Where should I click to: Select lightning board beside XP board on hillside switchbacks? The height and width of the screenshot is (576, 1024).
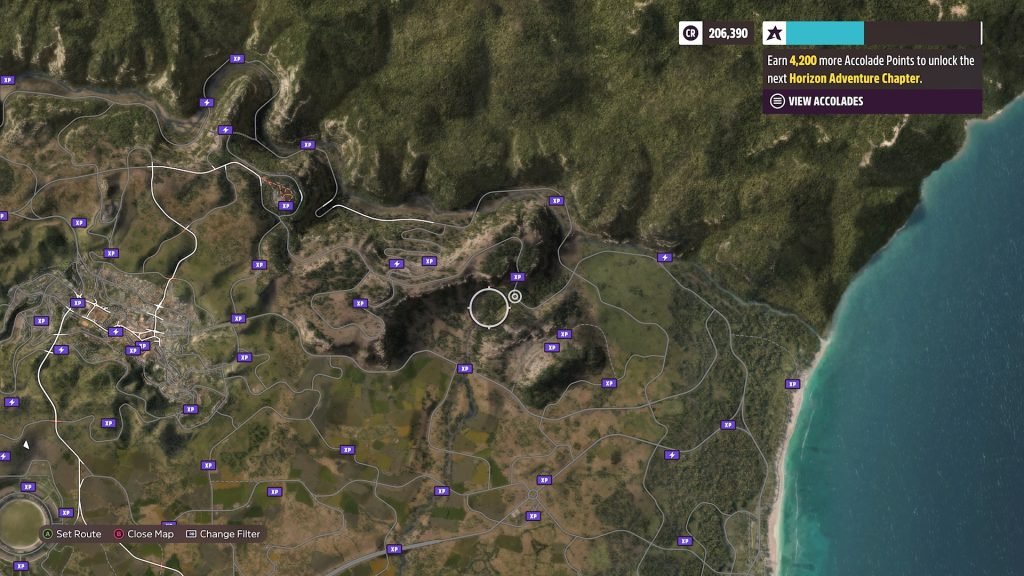point(396,264)
